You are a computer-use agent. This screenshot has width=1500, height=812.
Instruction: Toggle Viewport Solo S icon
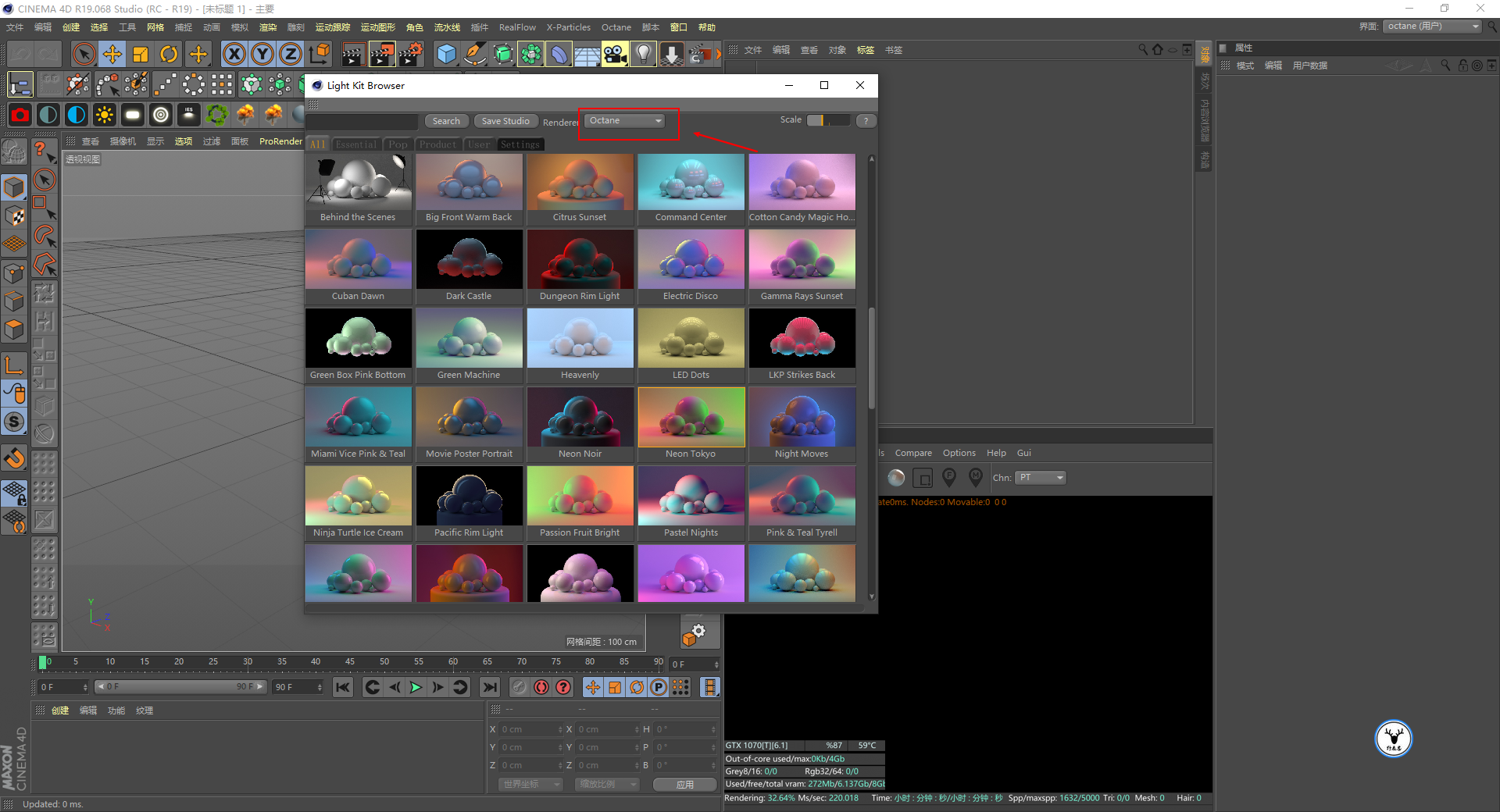pyautogui.click(x=15, y=422)
